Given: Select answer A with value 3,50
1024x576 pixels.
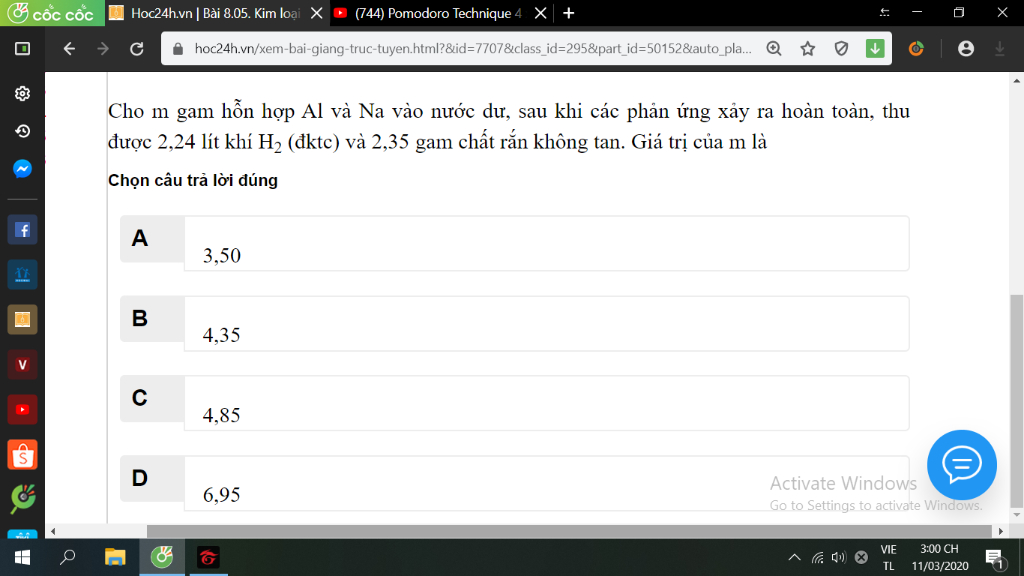Looking at the screenshot, I should click(515, 244).
